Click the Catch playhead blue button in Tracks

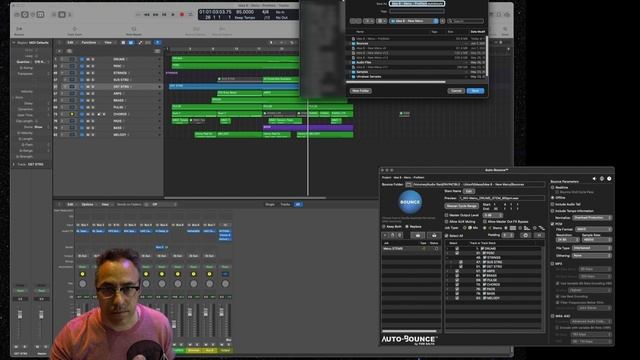pos(158,42)
